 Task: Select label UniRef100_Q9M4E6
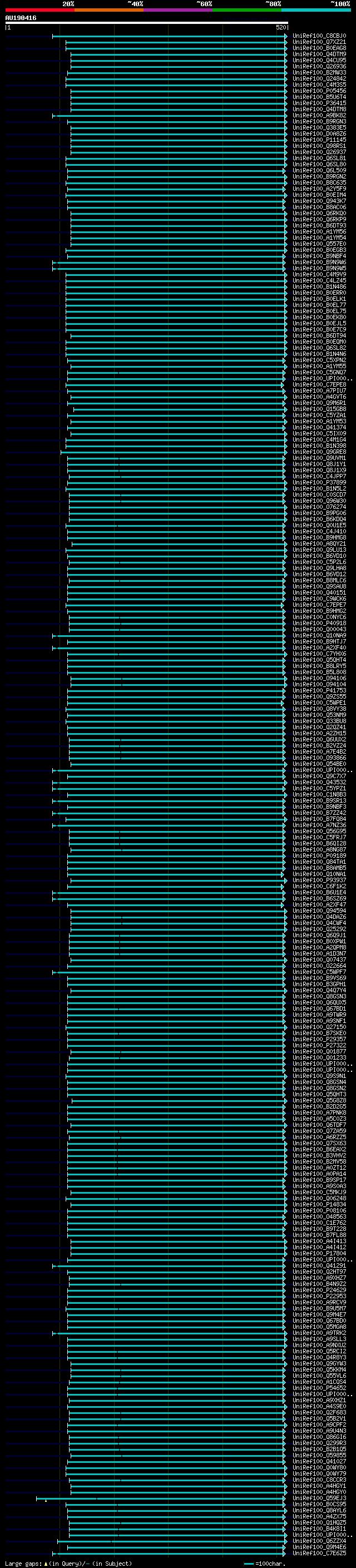(x=319, y=1547)
